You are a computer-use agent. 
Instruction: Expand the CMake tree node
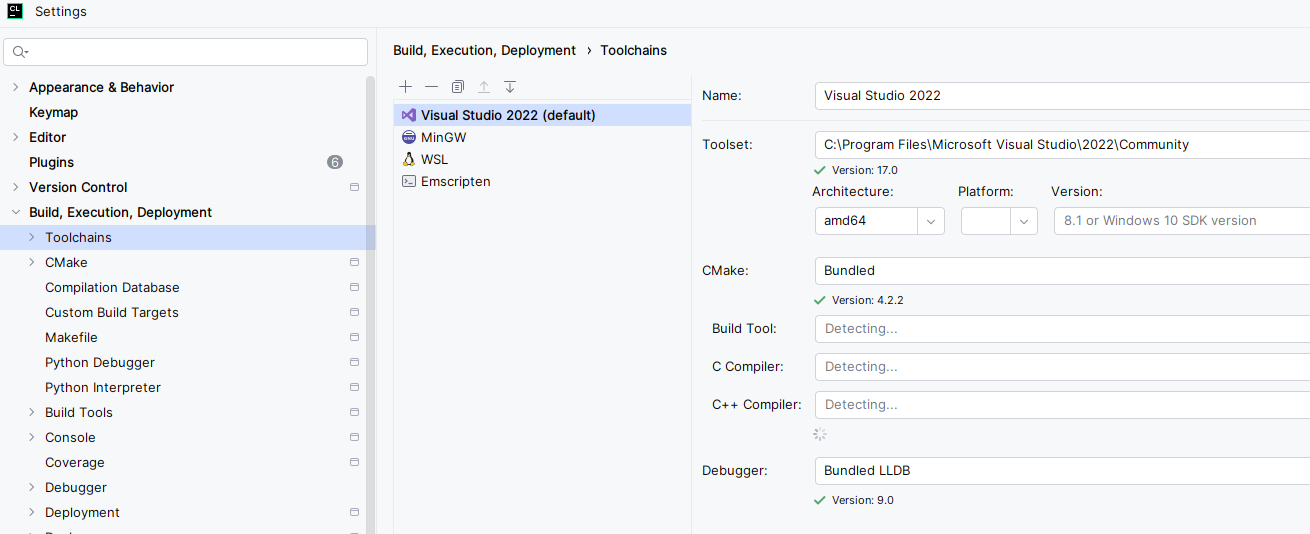pos(31,262)
